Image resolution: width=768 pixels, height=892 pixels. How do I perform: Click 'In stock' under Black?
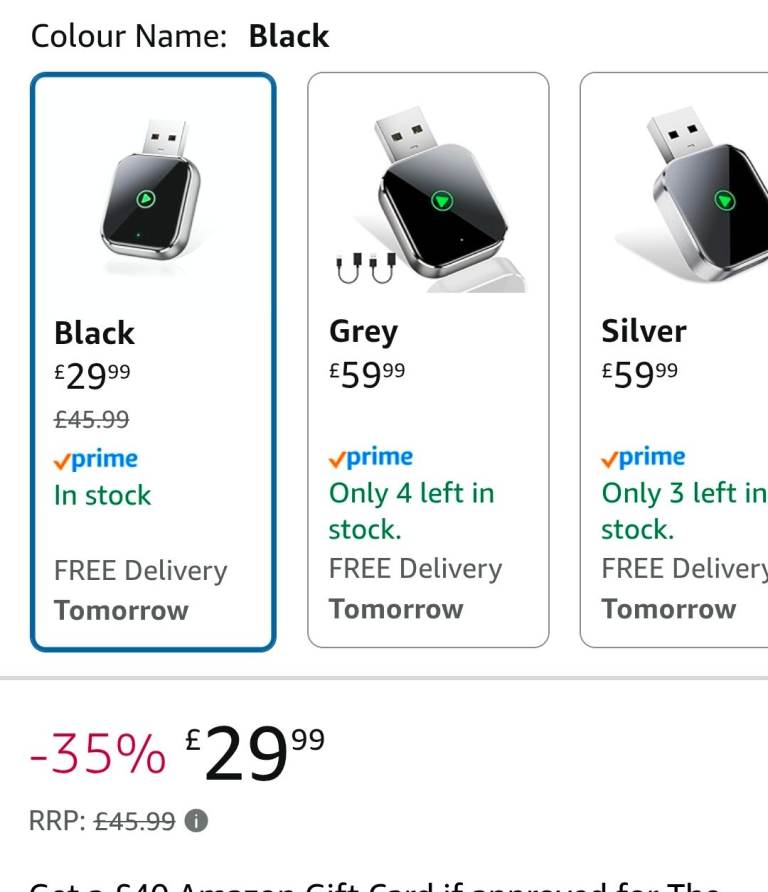pyautogui.click(x=103, y=496)
